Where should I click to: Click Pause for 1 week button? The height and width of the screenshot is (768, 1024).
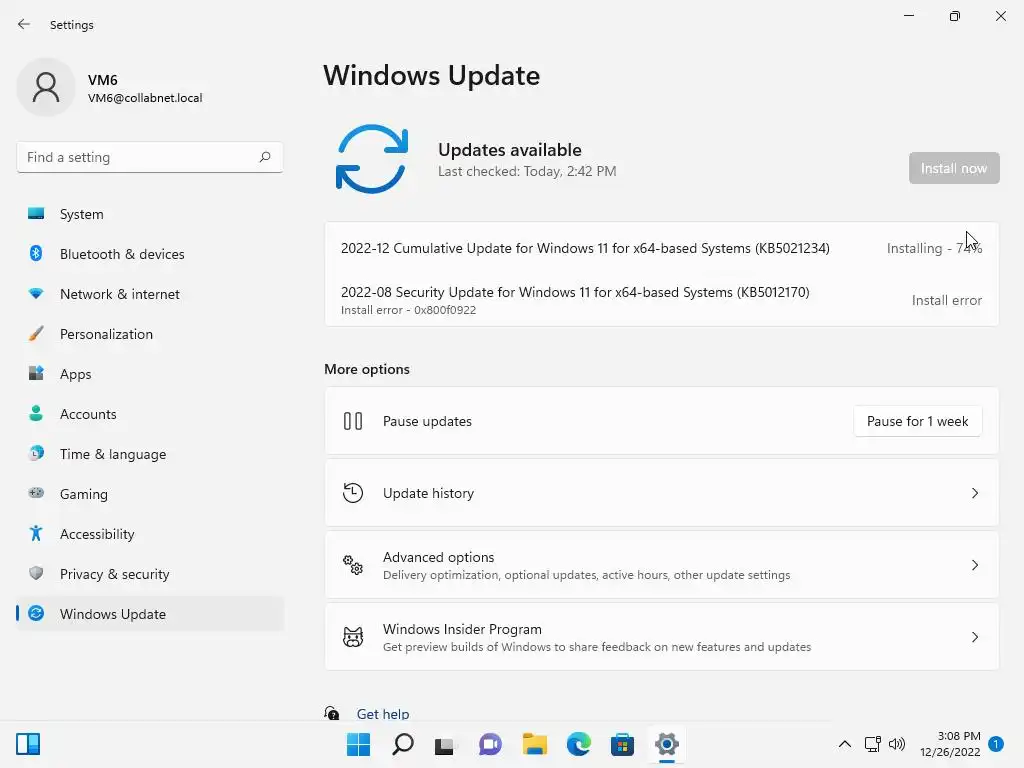(x=918, y=421)
